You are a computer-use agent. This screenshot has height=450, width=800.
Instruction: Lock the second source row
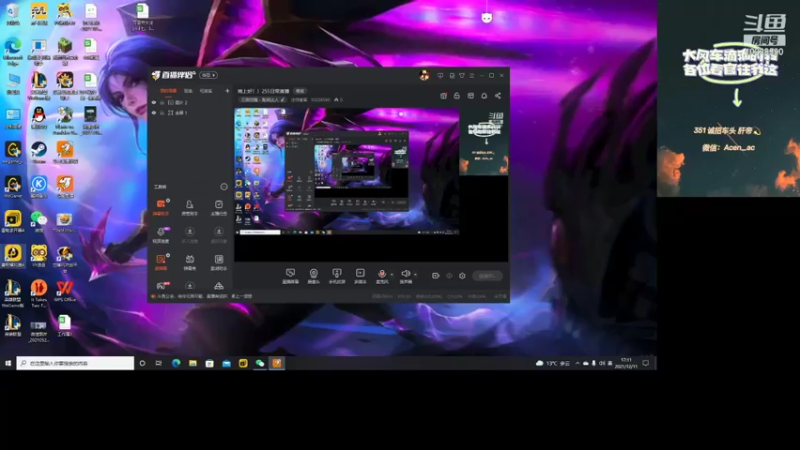click(162, 113)
